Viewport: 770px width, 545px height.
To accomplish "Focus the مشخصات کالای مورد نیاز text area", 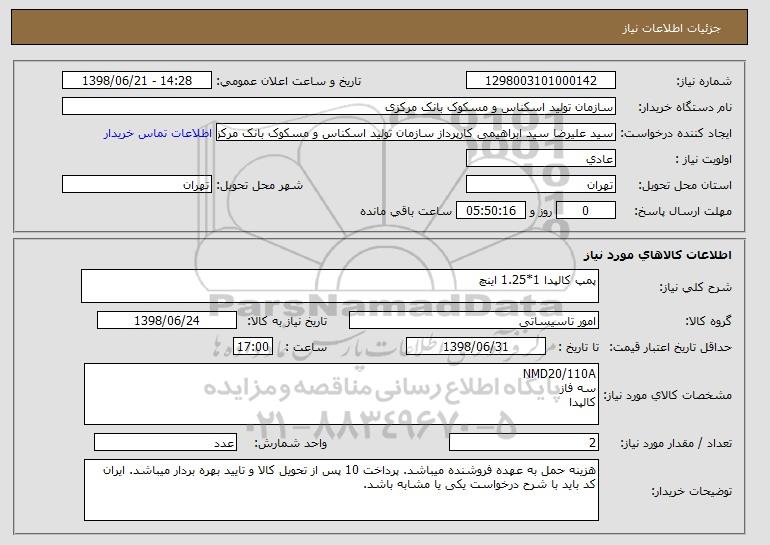I will (341, 394).
